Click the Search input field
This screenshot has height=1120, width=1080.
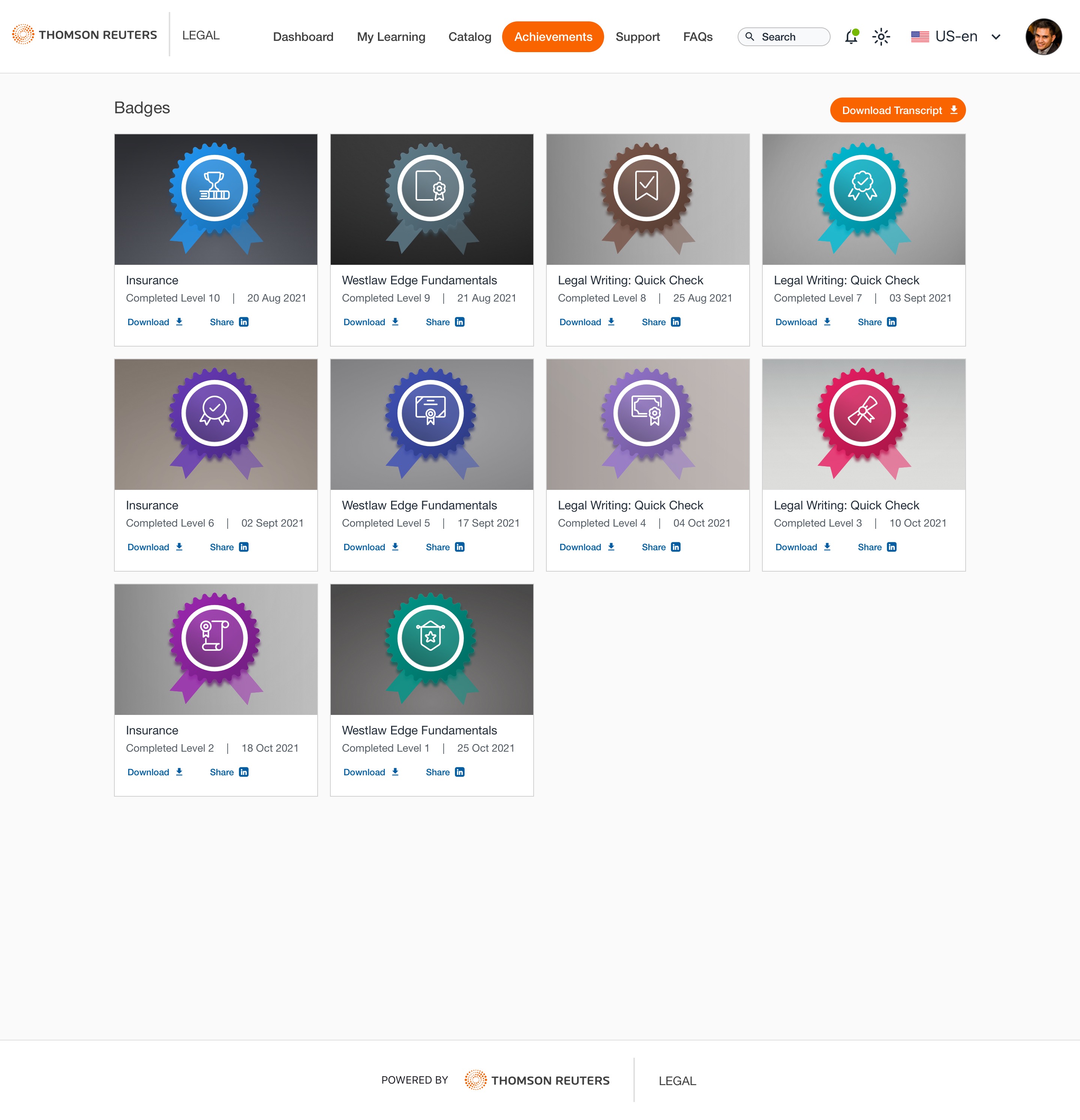click(x=783, y=37)
